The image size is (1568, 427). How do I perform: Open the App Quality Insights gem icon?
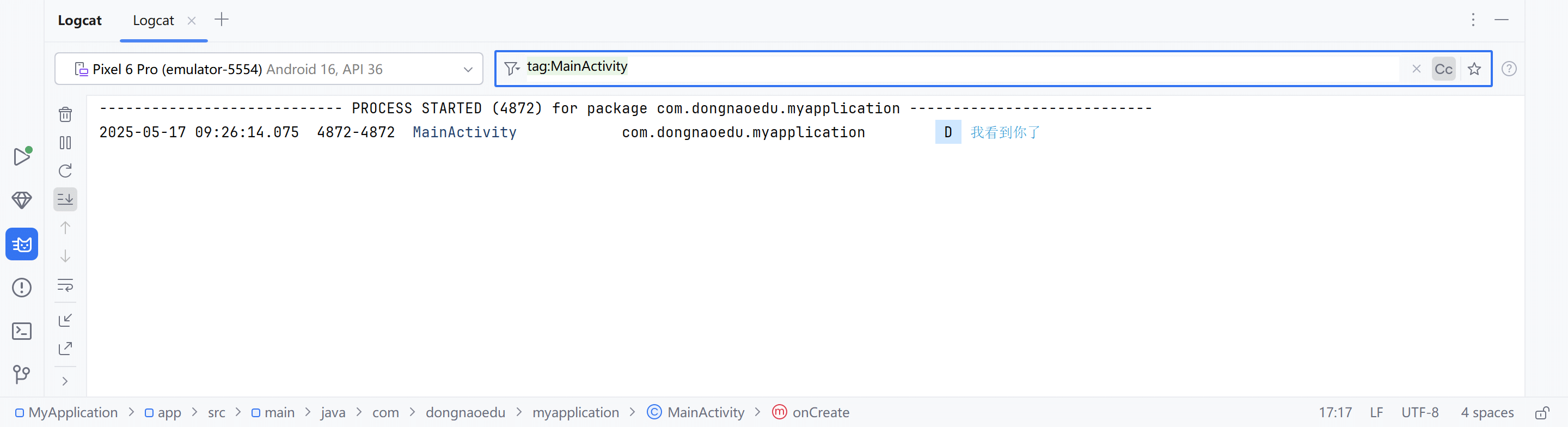coord(22,200)
